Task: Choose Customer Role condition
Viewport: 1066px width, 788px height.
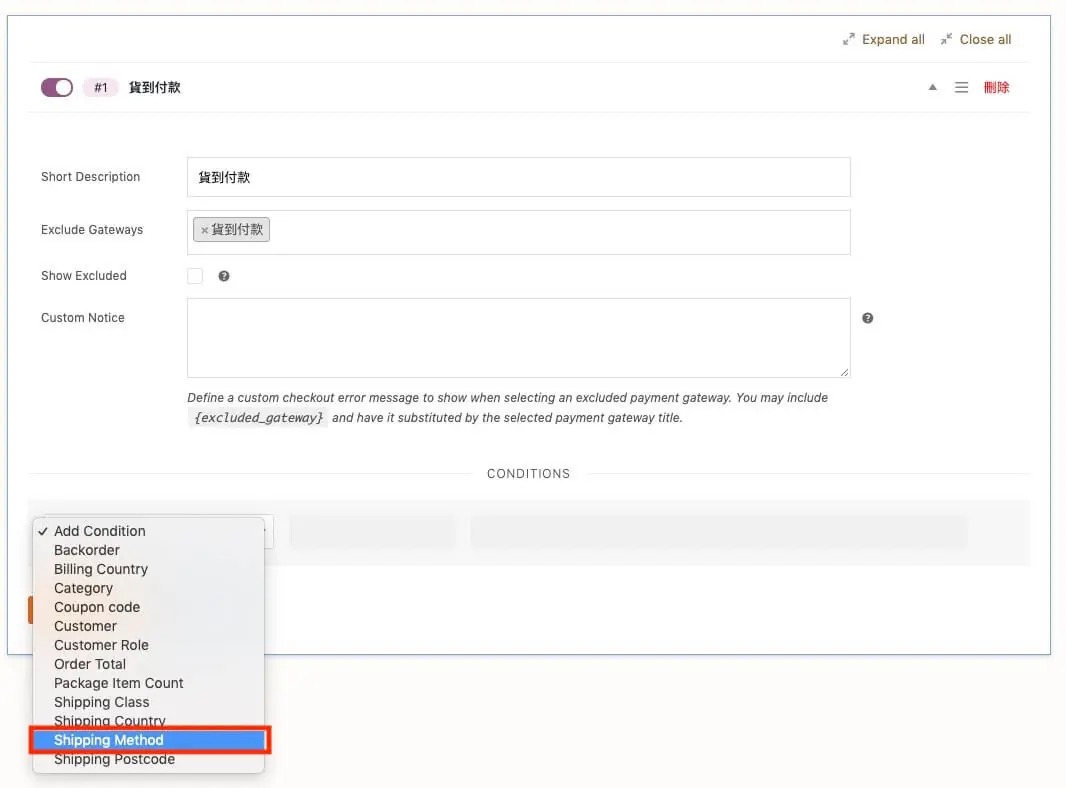Action: [149, 645]
